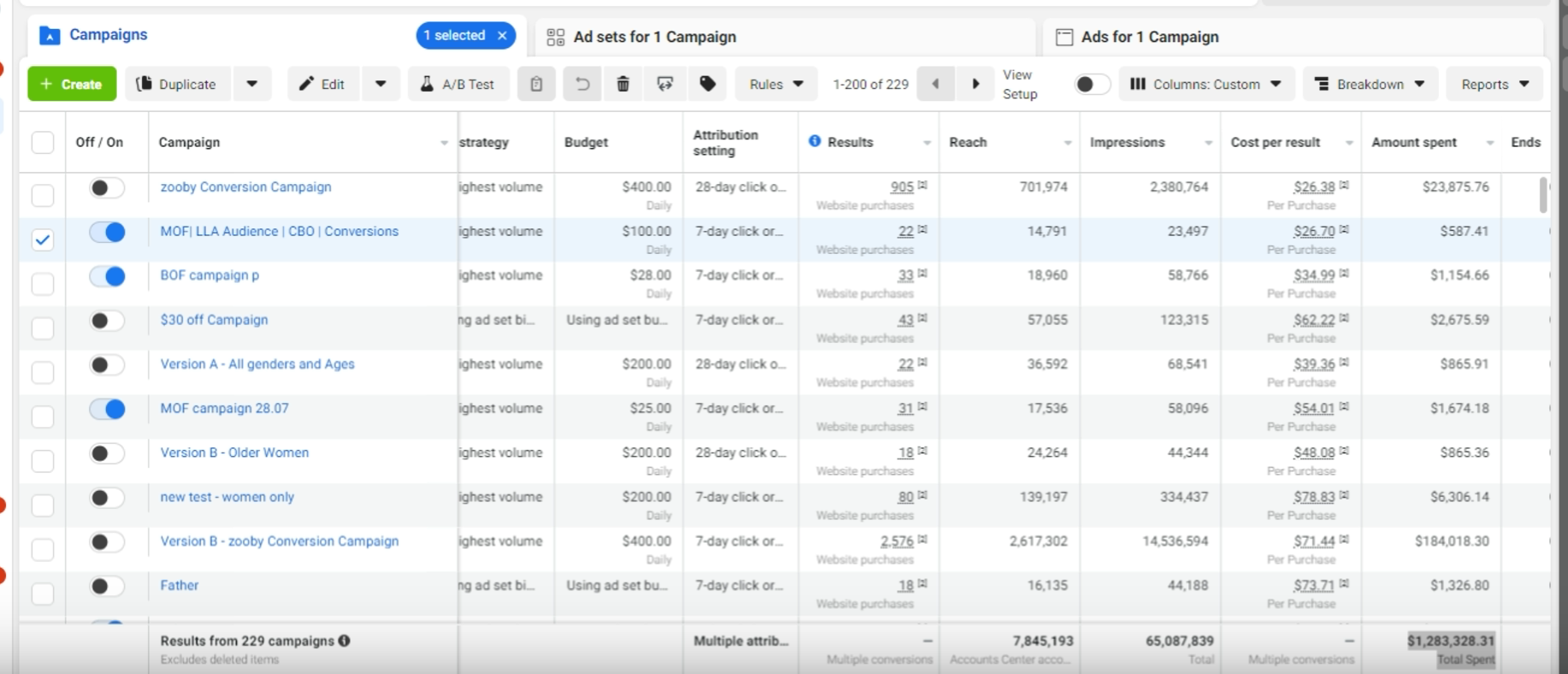The image size is (1568, 674).
Task: Go to previous page arrow
Action: tap(936, 84)
